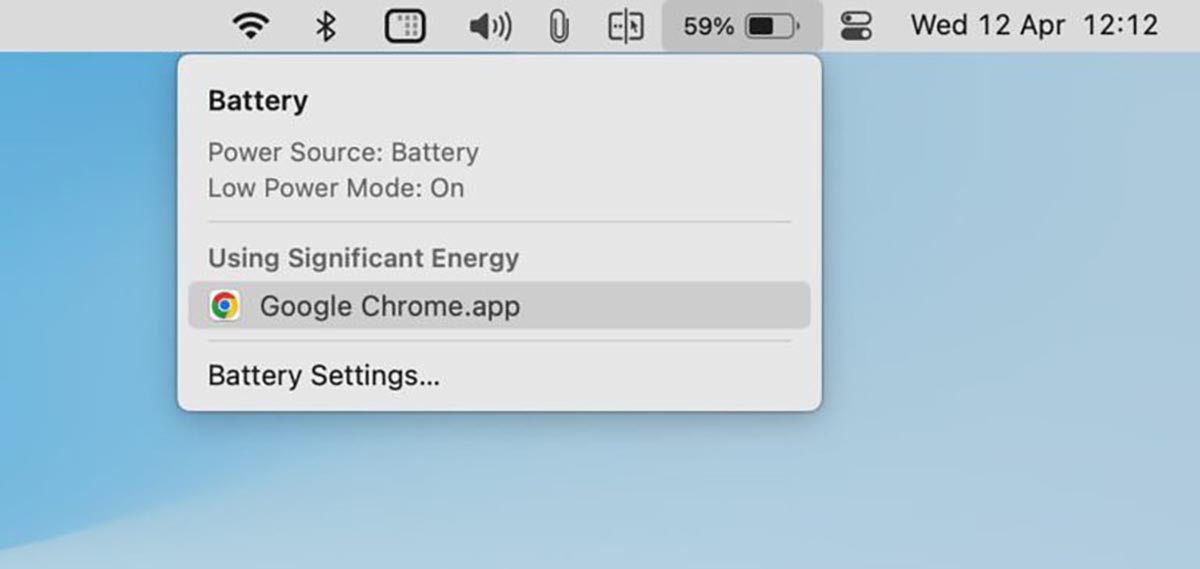Image resolution: width=1200 pixels, height=569 pixels.
Task: Open the dotted grid menu bar icon
Action: 405,26
